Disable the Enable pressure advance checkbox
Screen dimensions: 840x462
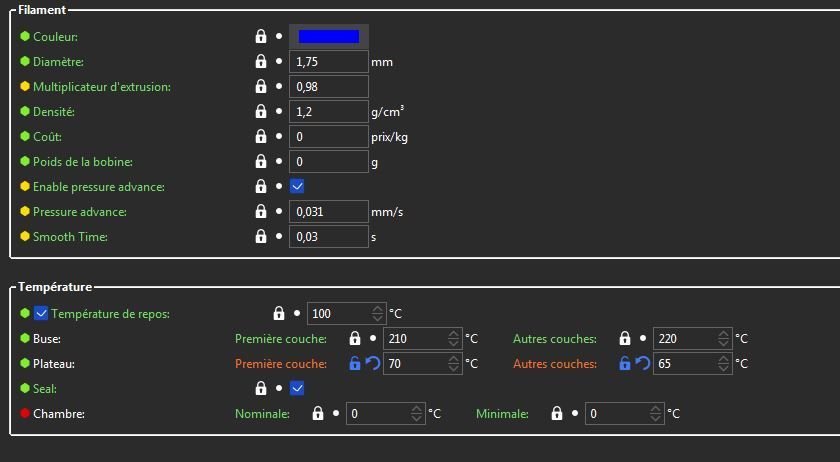click(x=297, y=187)
